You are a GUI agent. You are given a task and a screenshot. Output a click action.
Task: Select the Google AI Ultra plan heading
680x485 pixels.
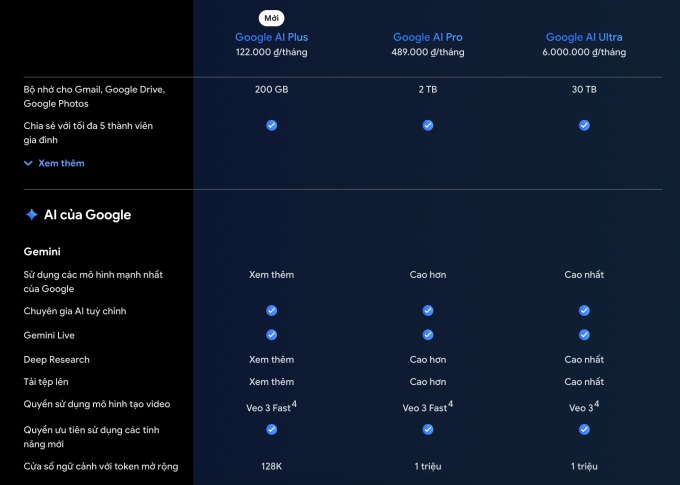(x=584, y=38)
